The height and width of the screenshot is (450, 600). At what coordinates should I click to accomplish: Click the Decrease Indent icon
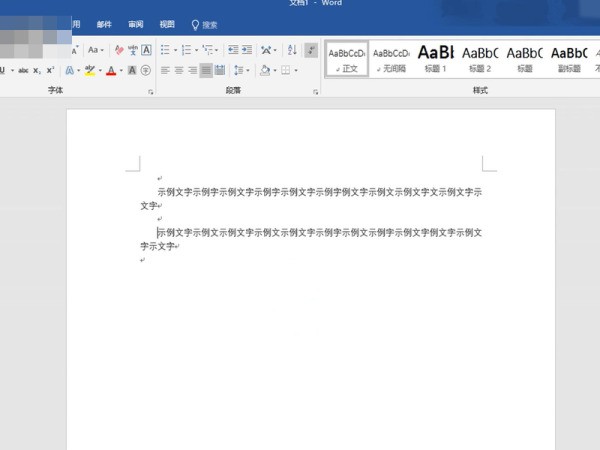tap(233, 50)
